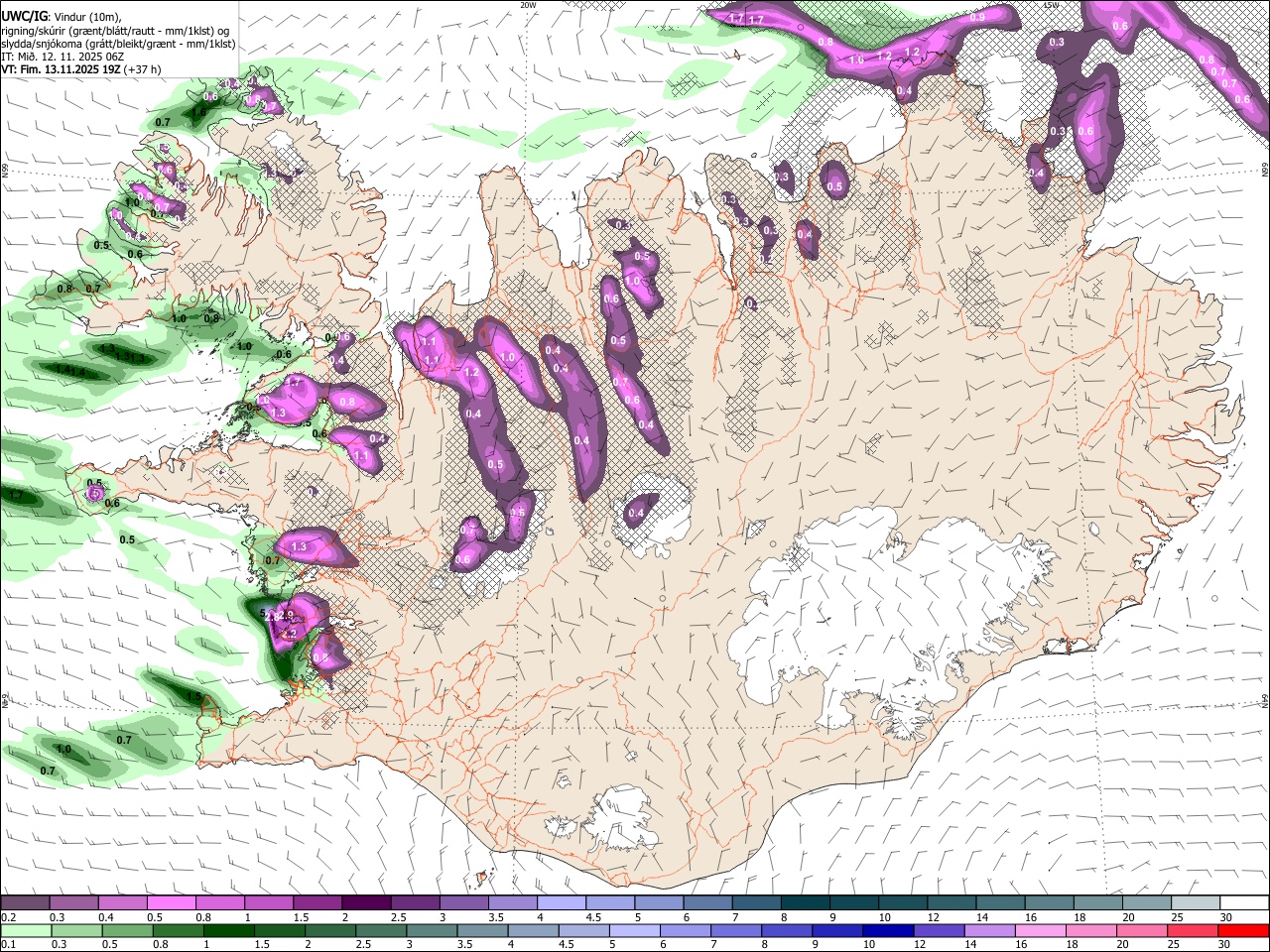Click the 15W longitude label
The width and height of the screenshot is (1270, 952).
click(x=1051, y=5)
